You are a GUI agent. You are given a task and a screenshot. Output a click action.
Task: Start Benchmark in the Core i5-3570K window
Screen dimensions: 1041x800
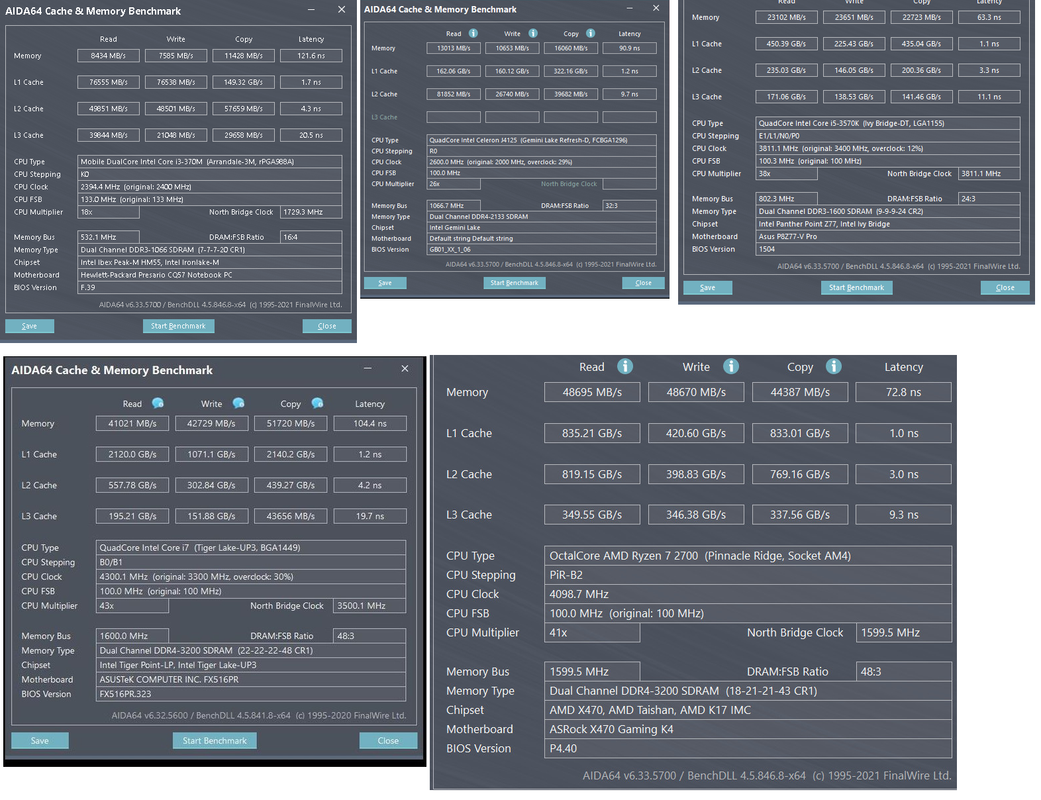[856, 287]
